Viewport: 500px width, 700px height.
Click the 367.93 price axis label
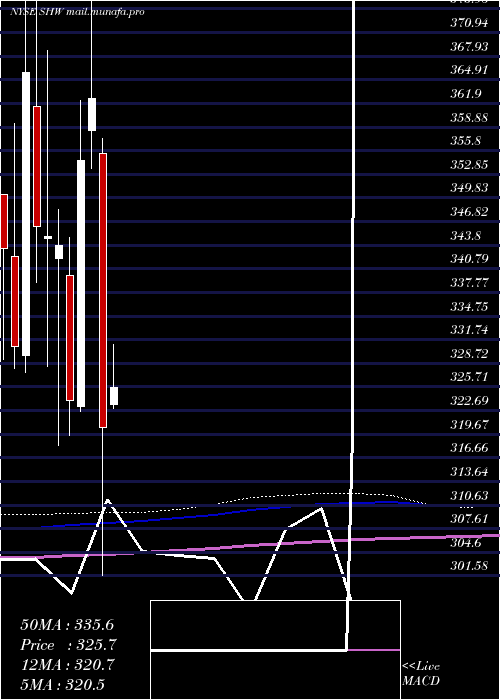coord(469,46)
